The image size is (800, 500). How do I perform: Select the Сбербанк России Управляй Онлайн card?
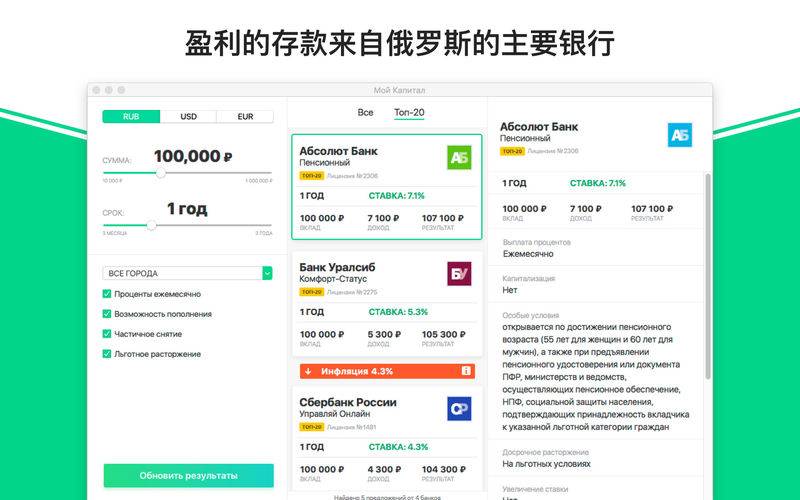[387, 439]
